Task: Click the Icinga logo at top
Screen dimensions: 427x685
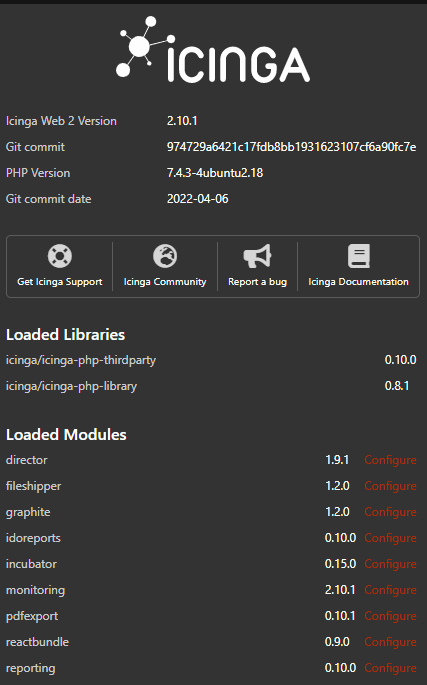Action: (x=213, y=49)
